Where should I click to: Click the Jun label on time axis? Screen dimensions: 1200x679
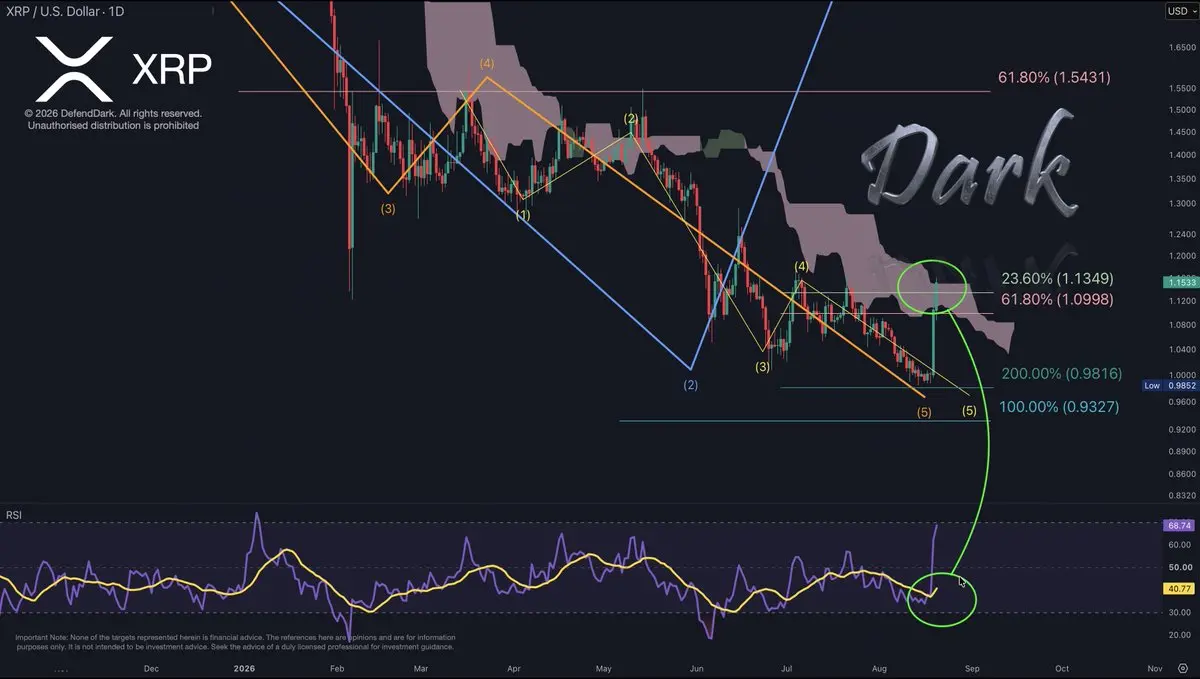(697, 668)
